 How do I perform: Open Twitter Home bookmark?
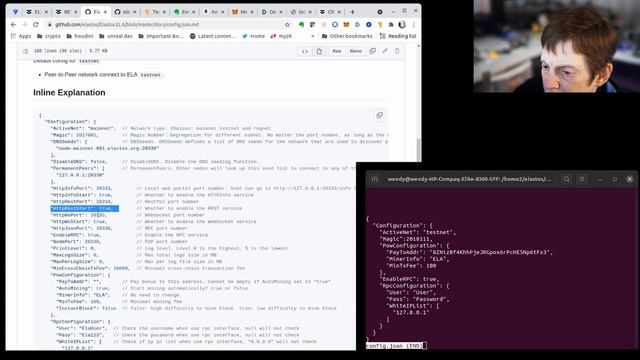pyautogui.click(x=253, y=36)
